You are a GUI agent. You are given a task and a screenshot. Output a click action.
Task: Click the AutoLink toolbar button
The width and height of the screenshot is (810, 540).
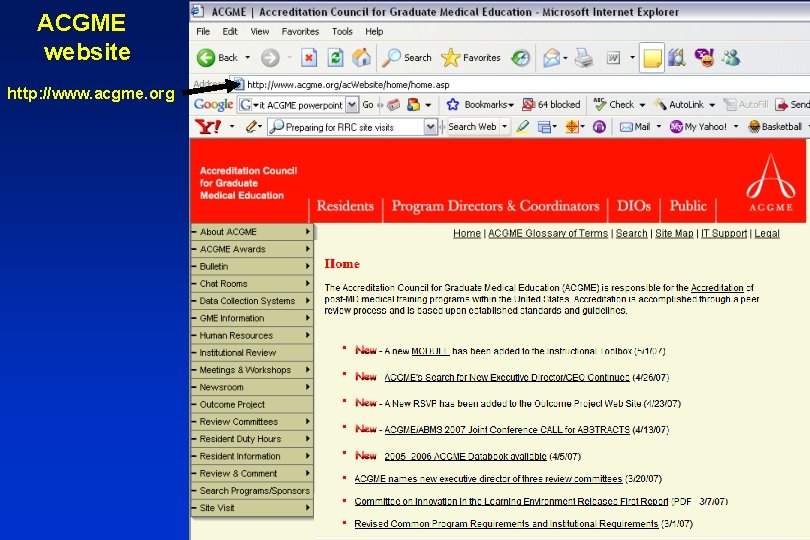[x=678, y=104]
